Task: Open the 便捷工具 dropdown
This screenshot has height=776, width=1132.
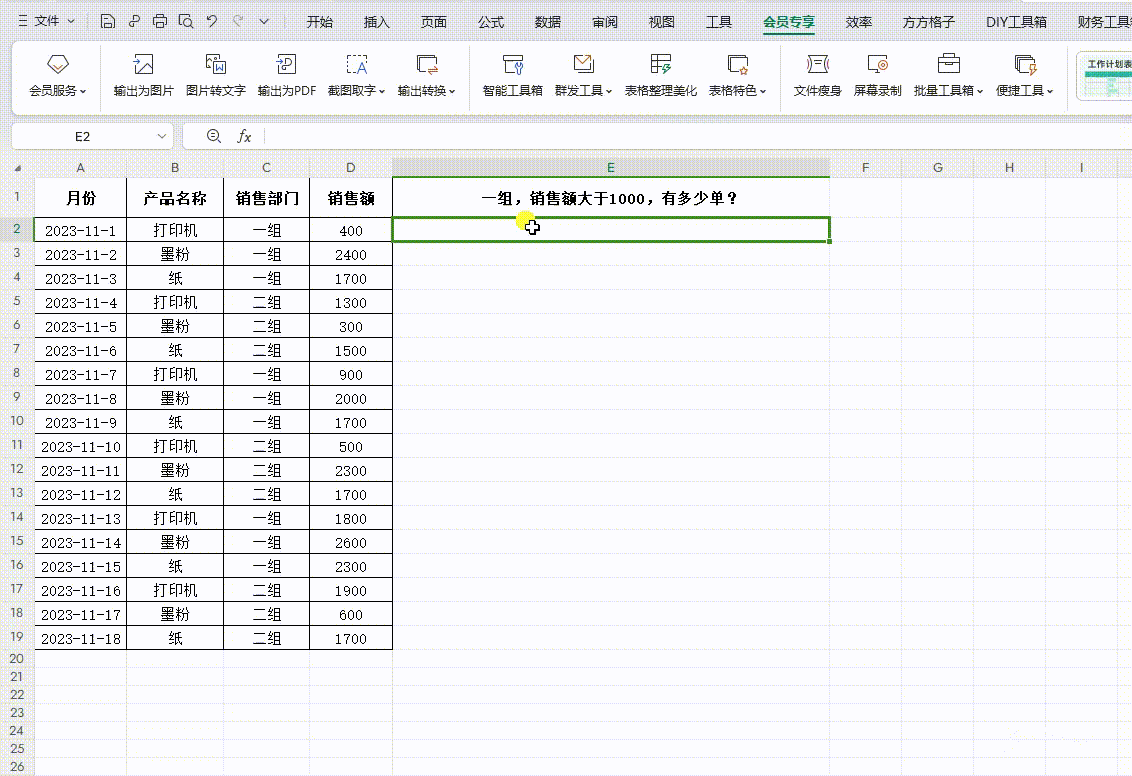Action: [x=1024, y=75]
